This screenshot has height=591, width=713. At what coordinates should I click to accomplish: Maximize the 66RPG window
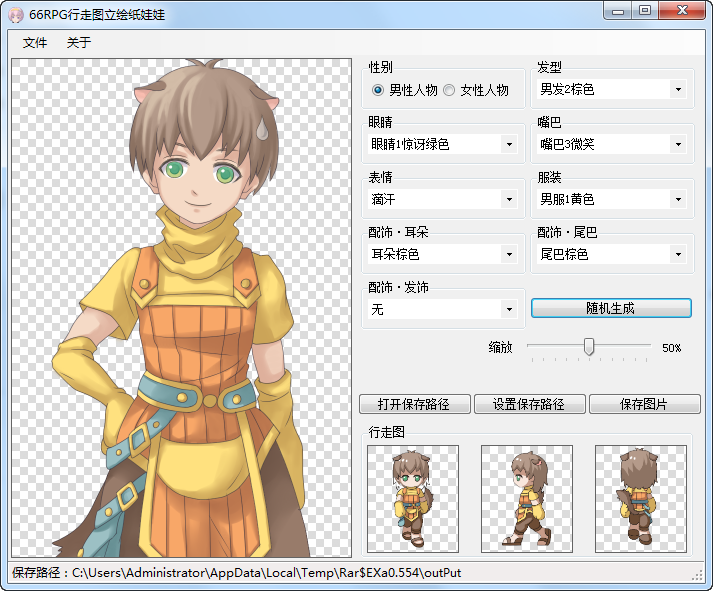(x=645, y=11)
